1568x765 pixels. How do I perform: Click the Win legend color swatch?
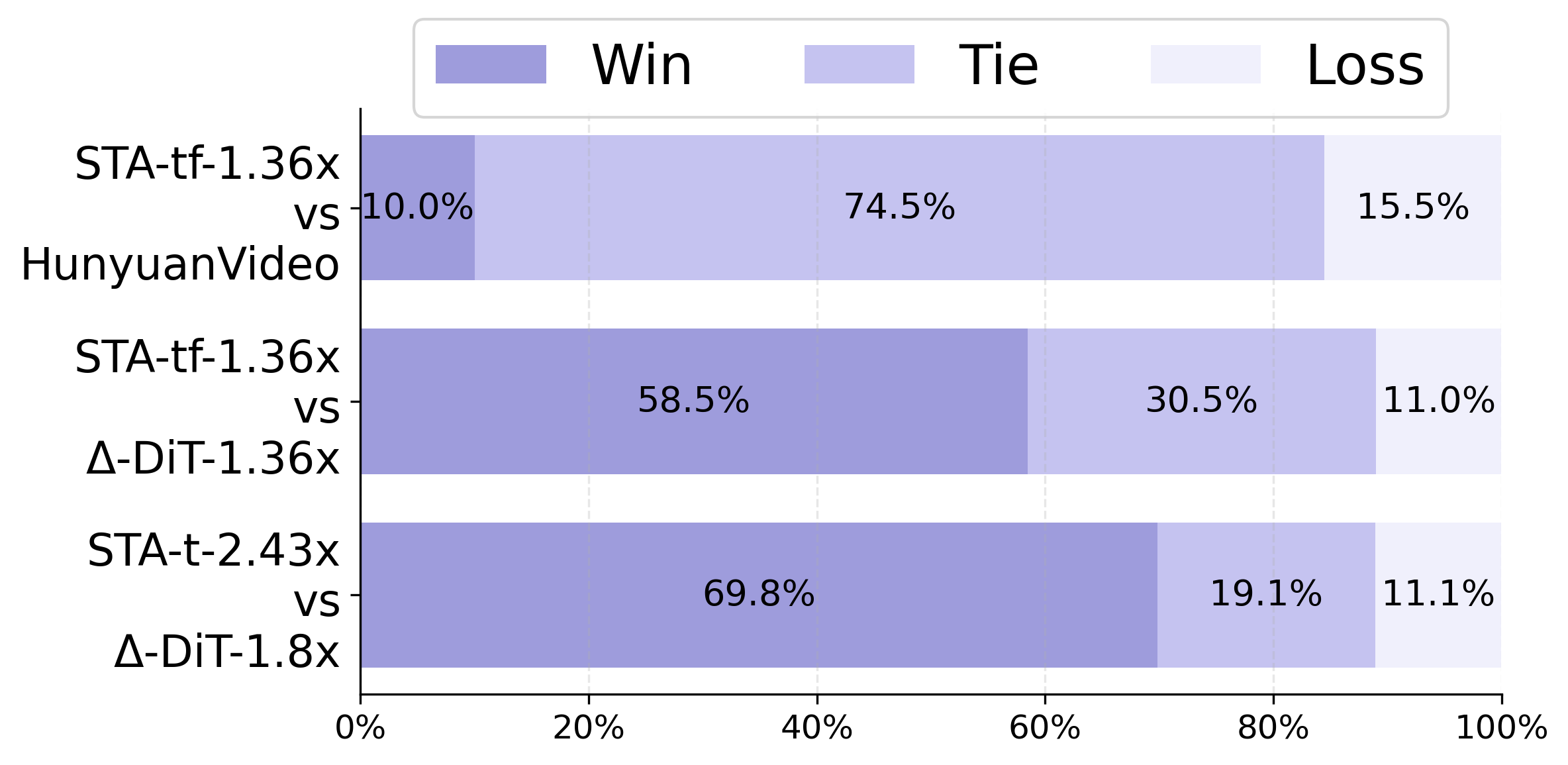pos(491,64)
